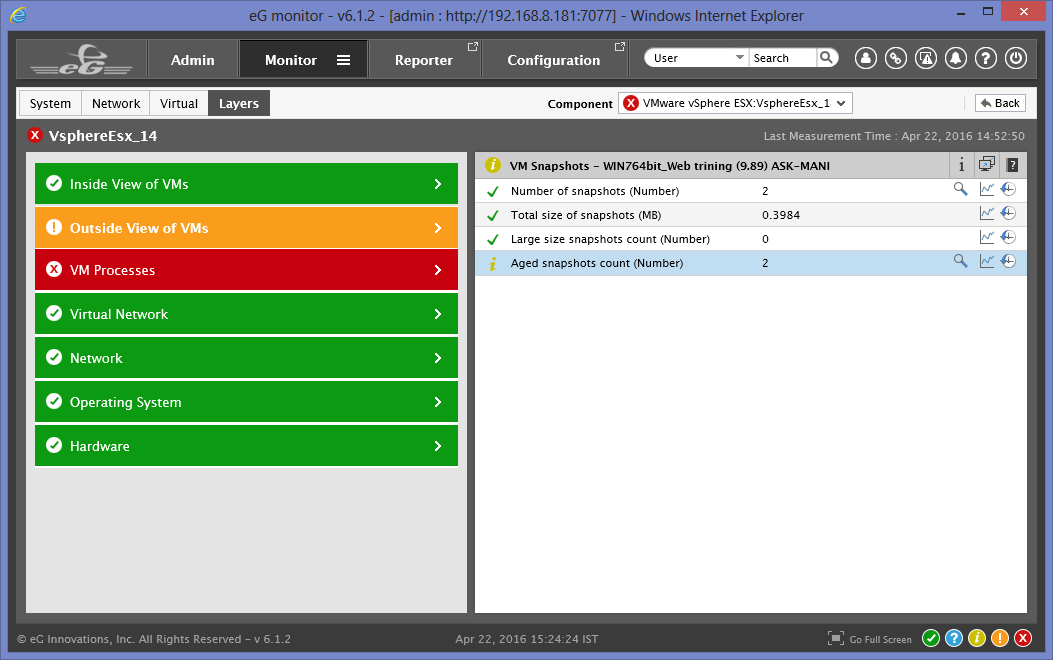This screenshot has width=1053, height=660.
Task: Open the Configuration menu
Action: (554, 60)
